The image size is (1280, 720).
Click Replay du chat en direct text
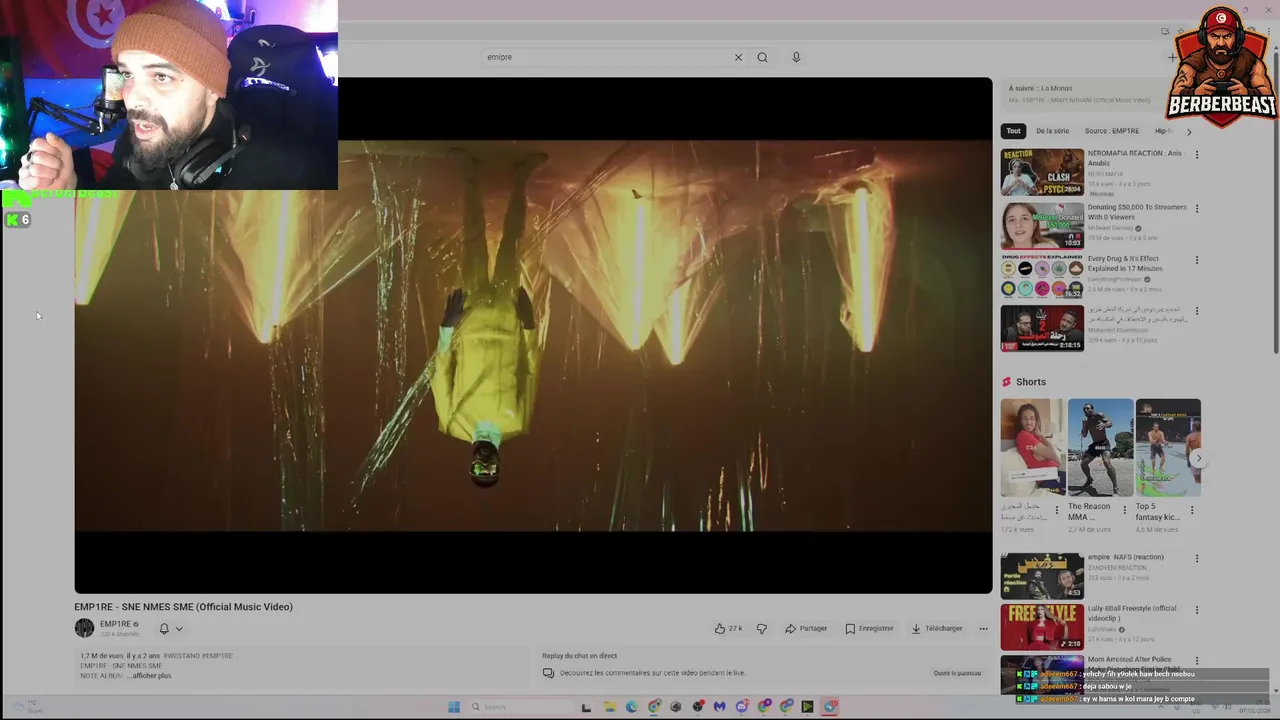(579, 656)
